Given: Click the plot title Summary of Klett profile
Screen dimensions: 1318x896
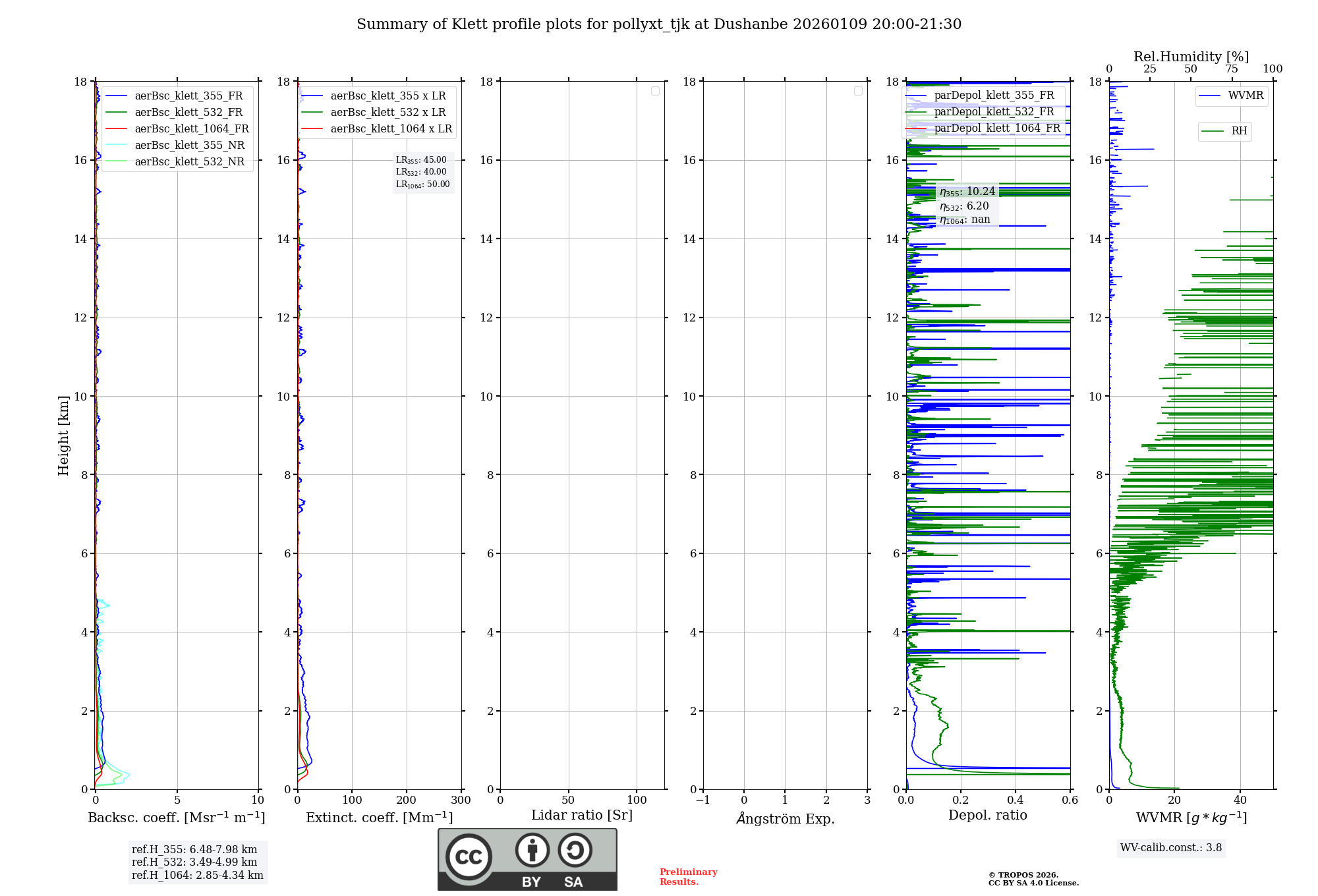Looking at the screenshot, I should [659, 24].
